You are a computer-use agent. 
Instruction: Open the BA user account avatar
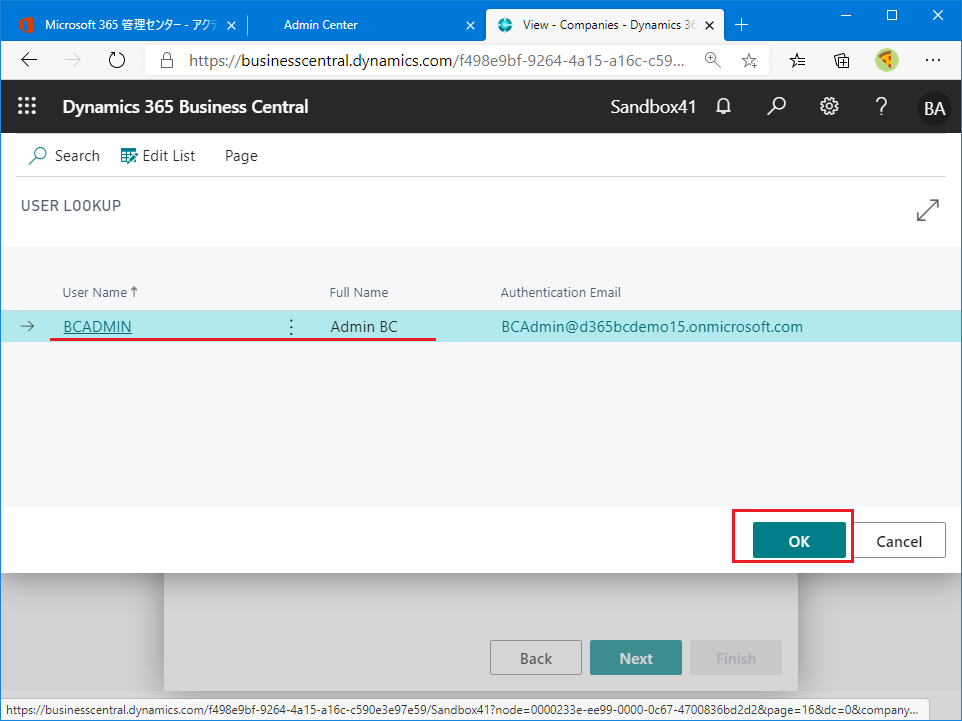(x=934, y=108)
